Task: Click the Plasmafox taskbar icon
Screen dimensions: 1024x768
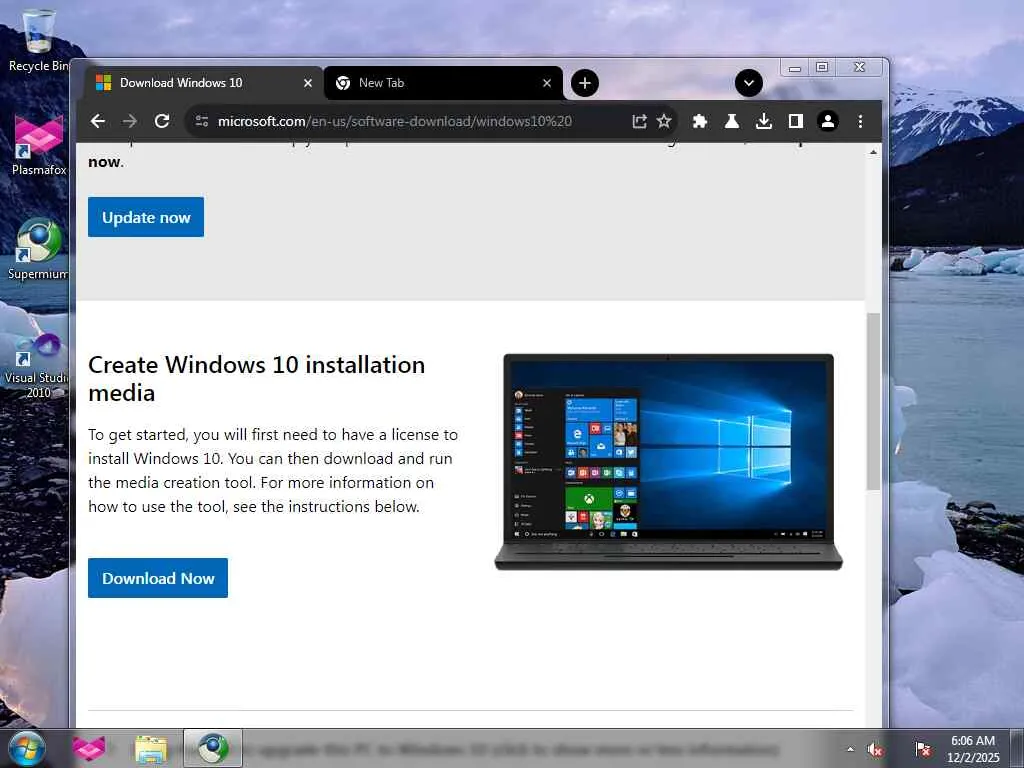Action: (89, 748)
